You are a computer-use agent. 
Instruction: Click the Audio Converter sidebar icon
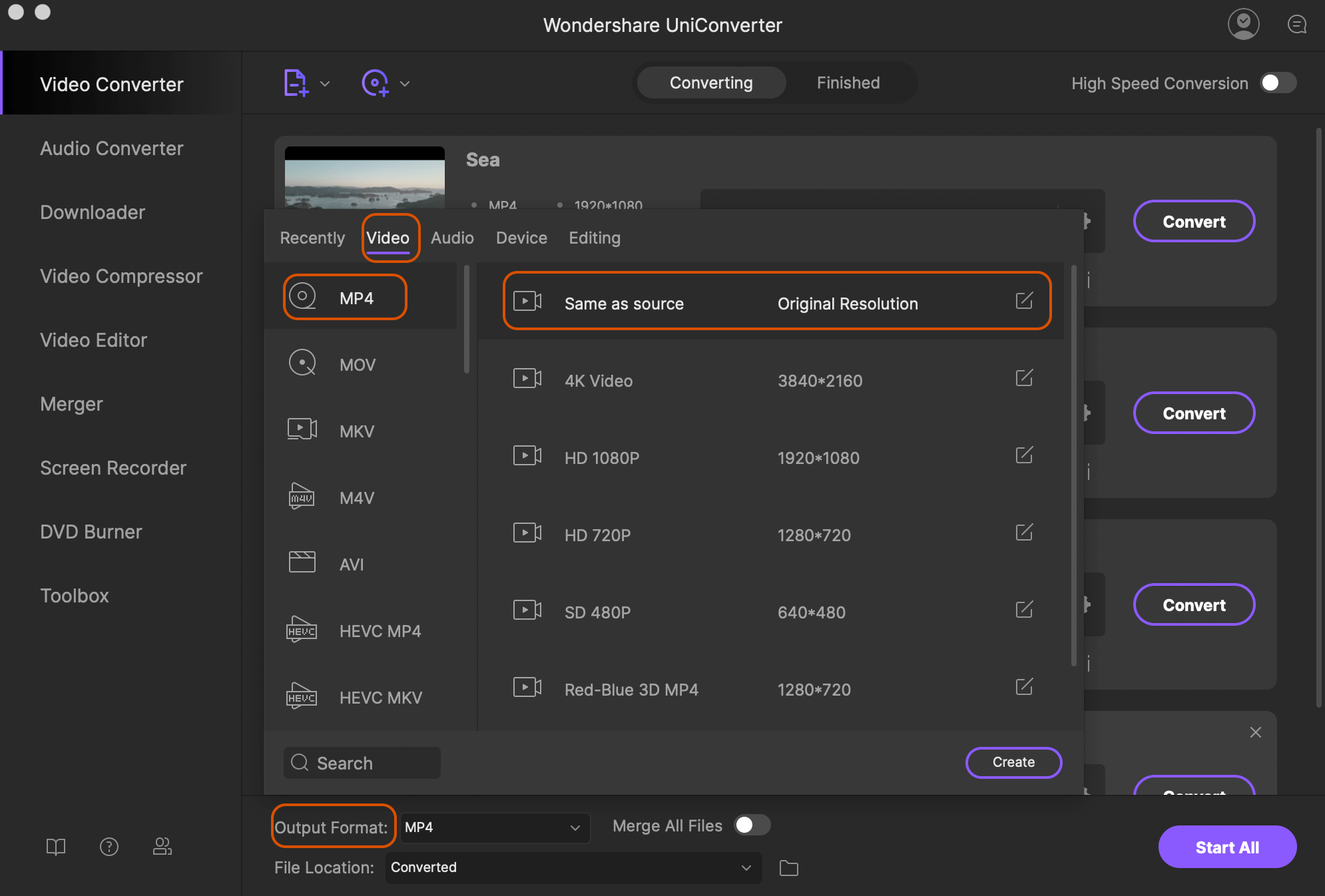click(111, 147)
